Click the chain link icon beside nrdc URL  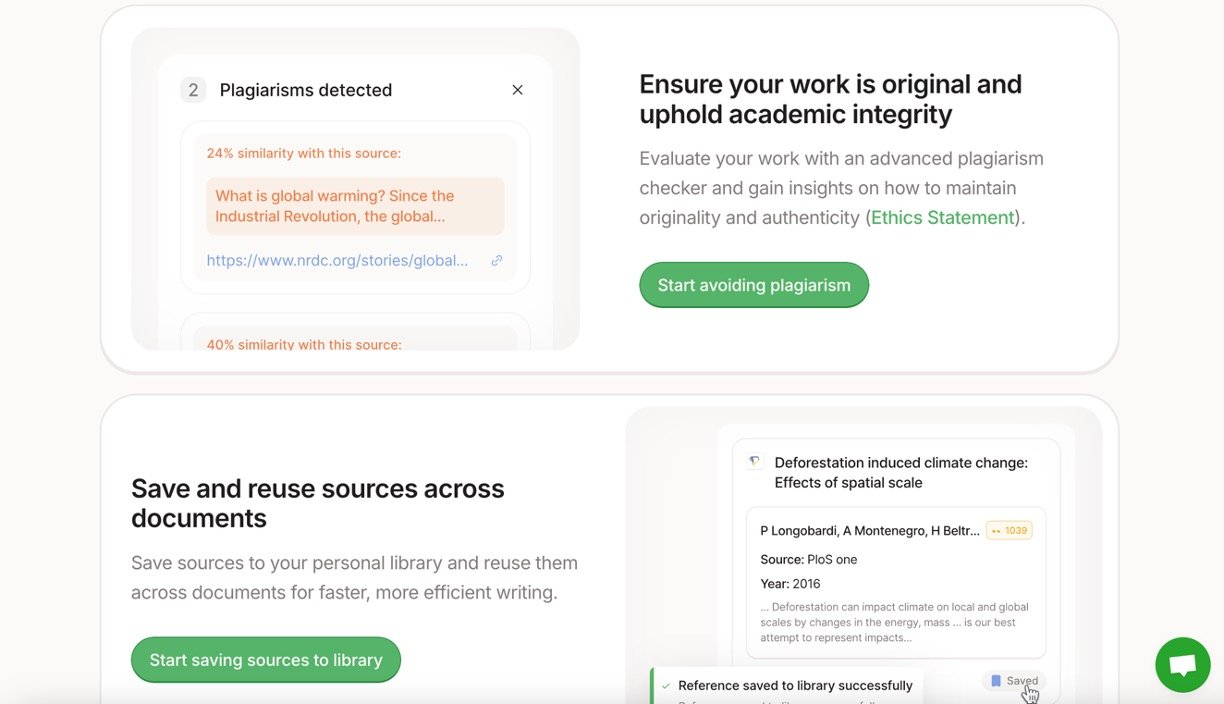(x=497, y=261)
